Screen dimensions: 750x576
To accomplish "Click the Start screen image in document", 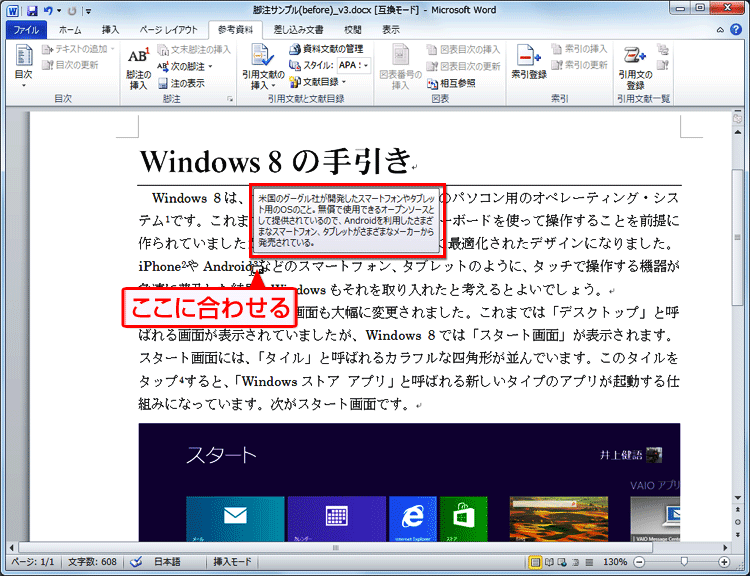I will 409,482.
